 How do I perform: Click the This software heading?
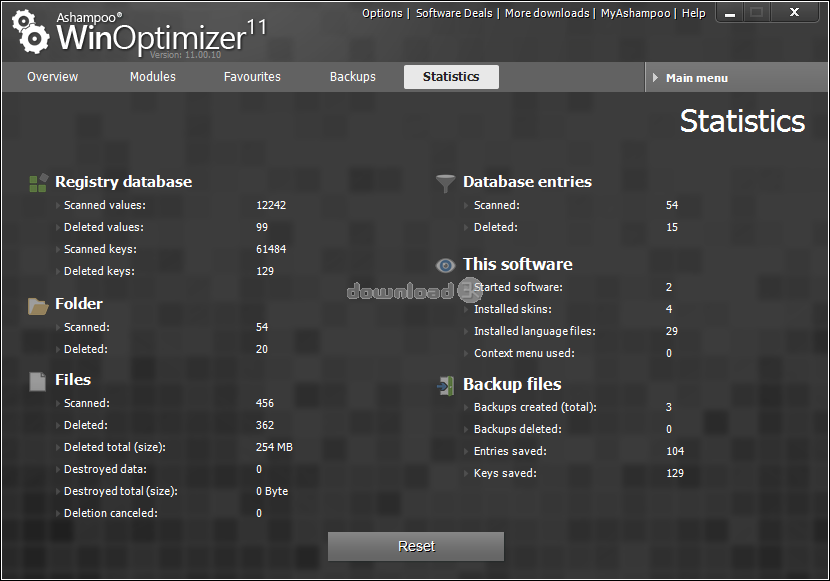coord(518,265)
